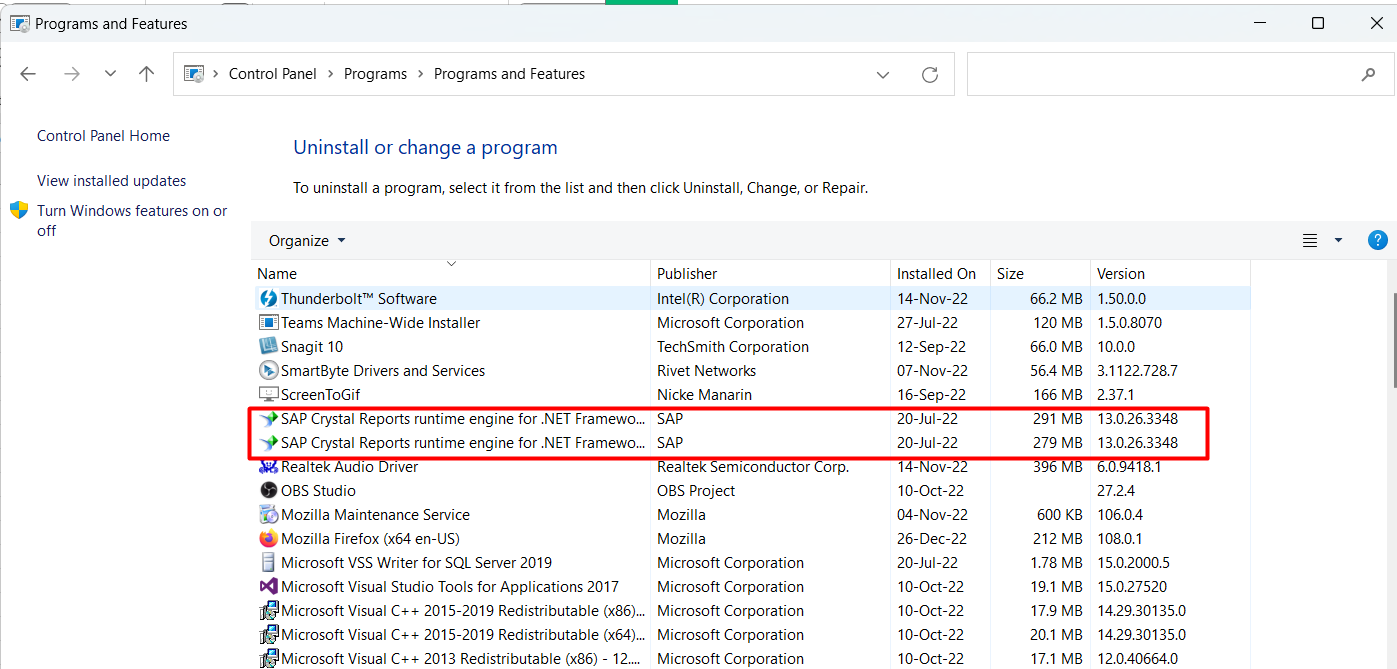Go back with the Back arrow
1397x669 pixels.
[28, 74]
